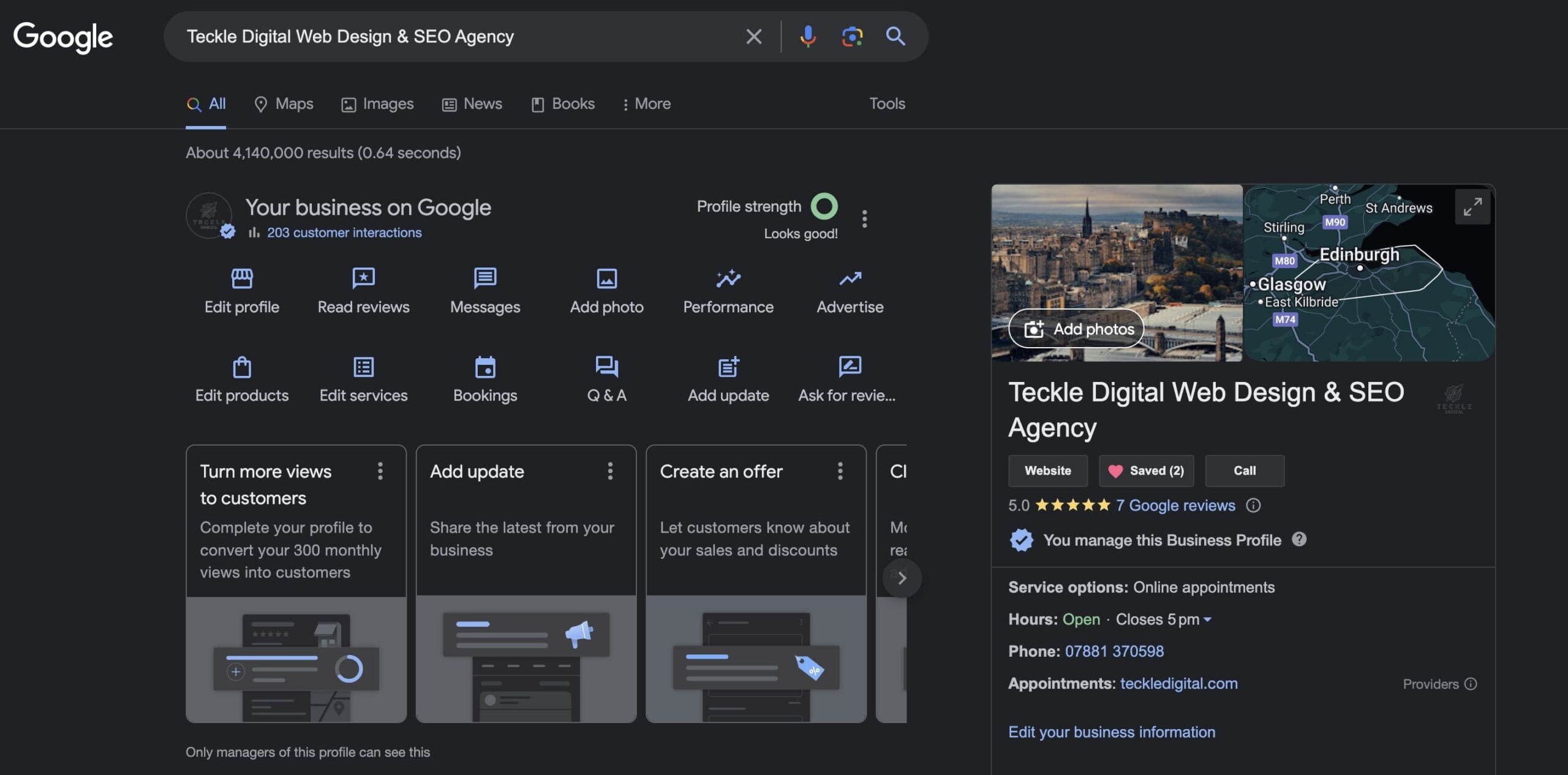The image size is (1568, 775).
Task: Click the Performance icon
Action: tap(728, 278)
